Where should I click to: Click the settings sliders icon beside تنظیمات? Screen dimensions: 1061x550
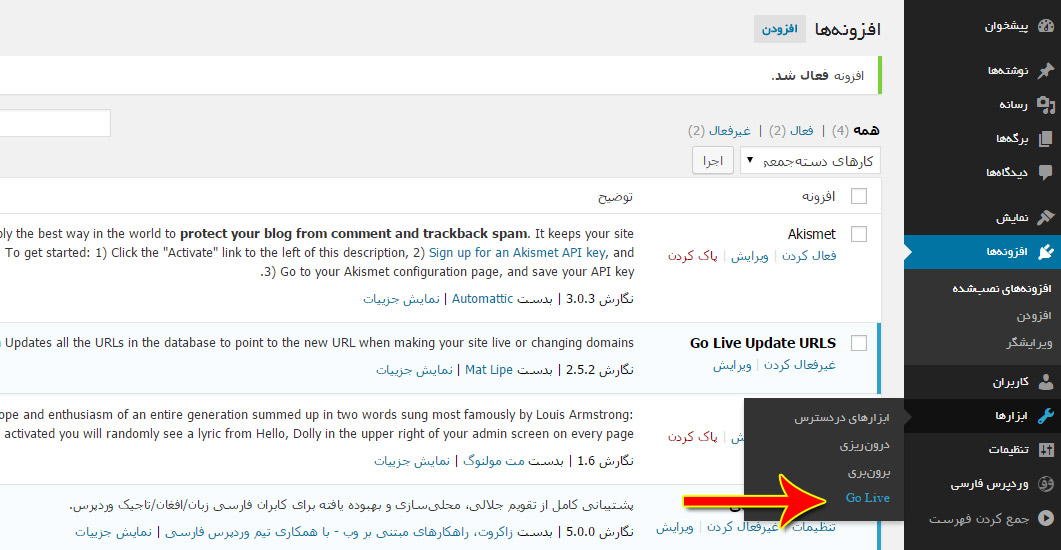pyautogui.click(x=1045, y=449)
